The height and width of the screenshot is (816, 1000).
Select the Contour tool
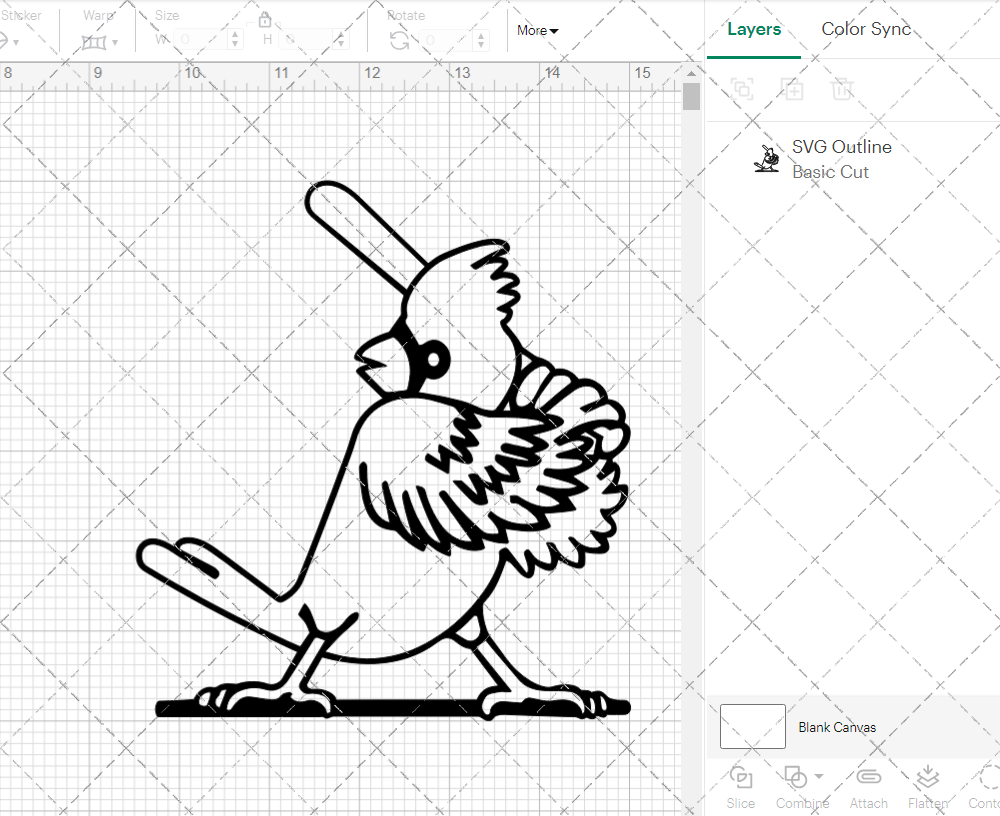click(986, 777)
